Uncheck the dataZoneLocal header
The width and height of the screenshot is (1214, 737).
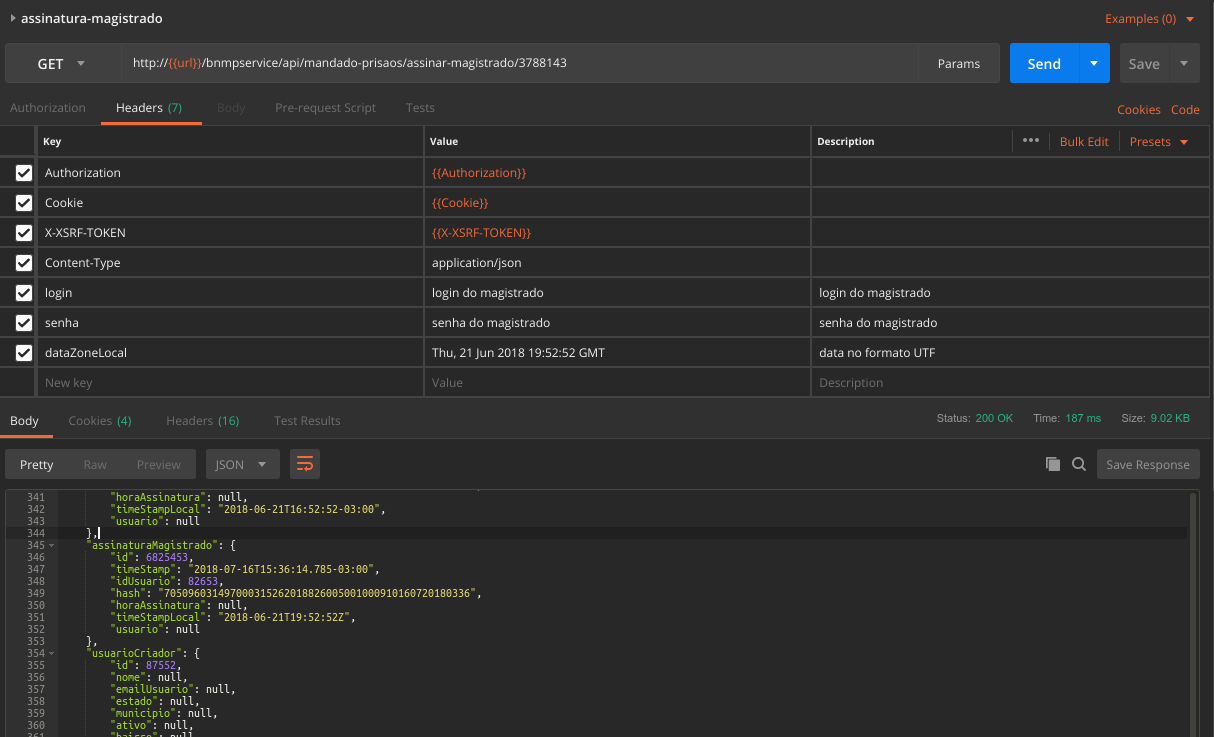[x=24, y=353]
